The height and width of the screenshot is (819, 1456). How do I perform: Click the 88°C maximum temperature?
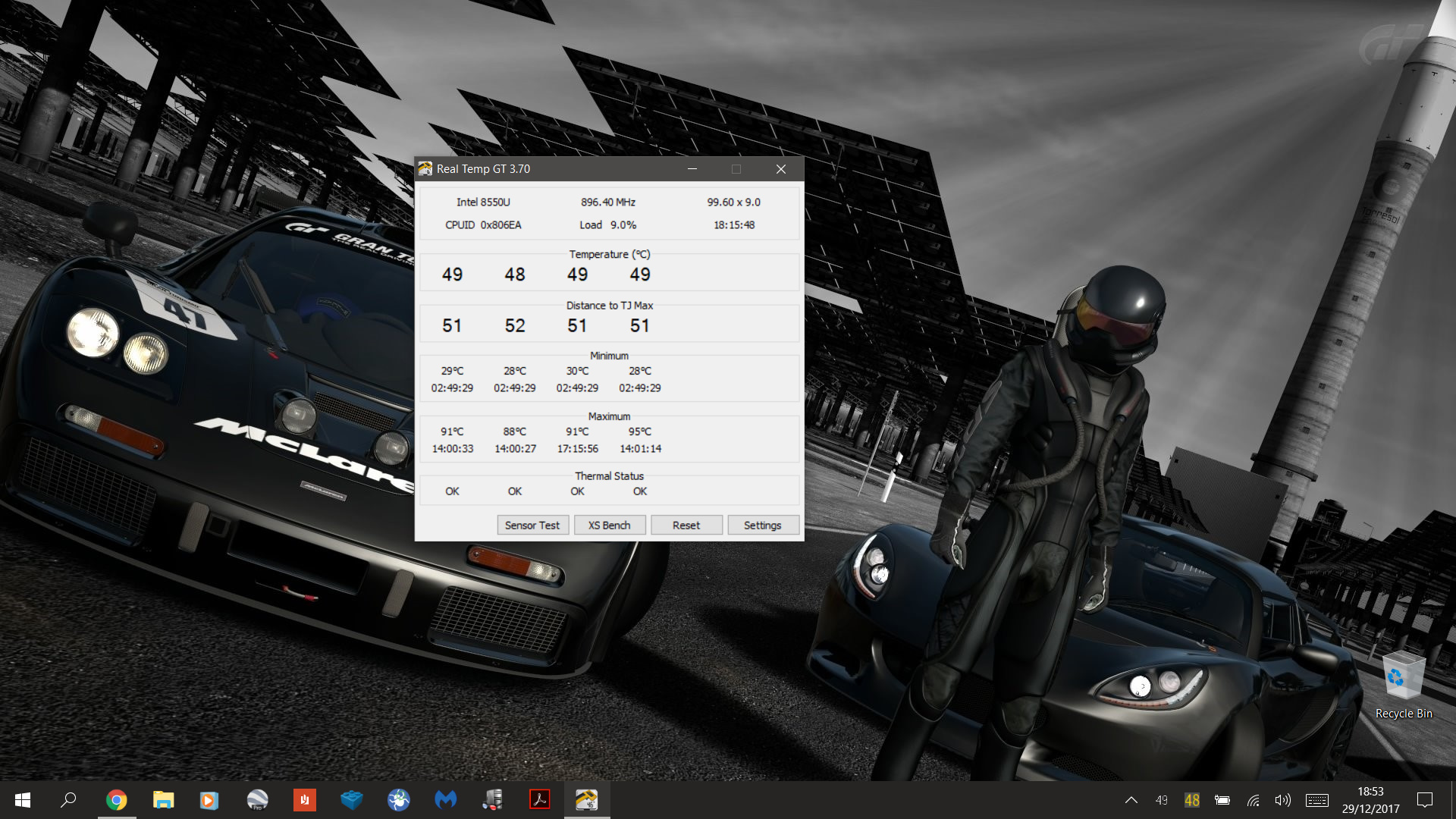[515, 431]
